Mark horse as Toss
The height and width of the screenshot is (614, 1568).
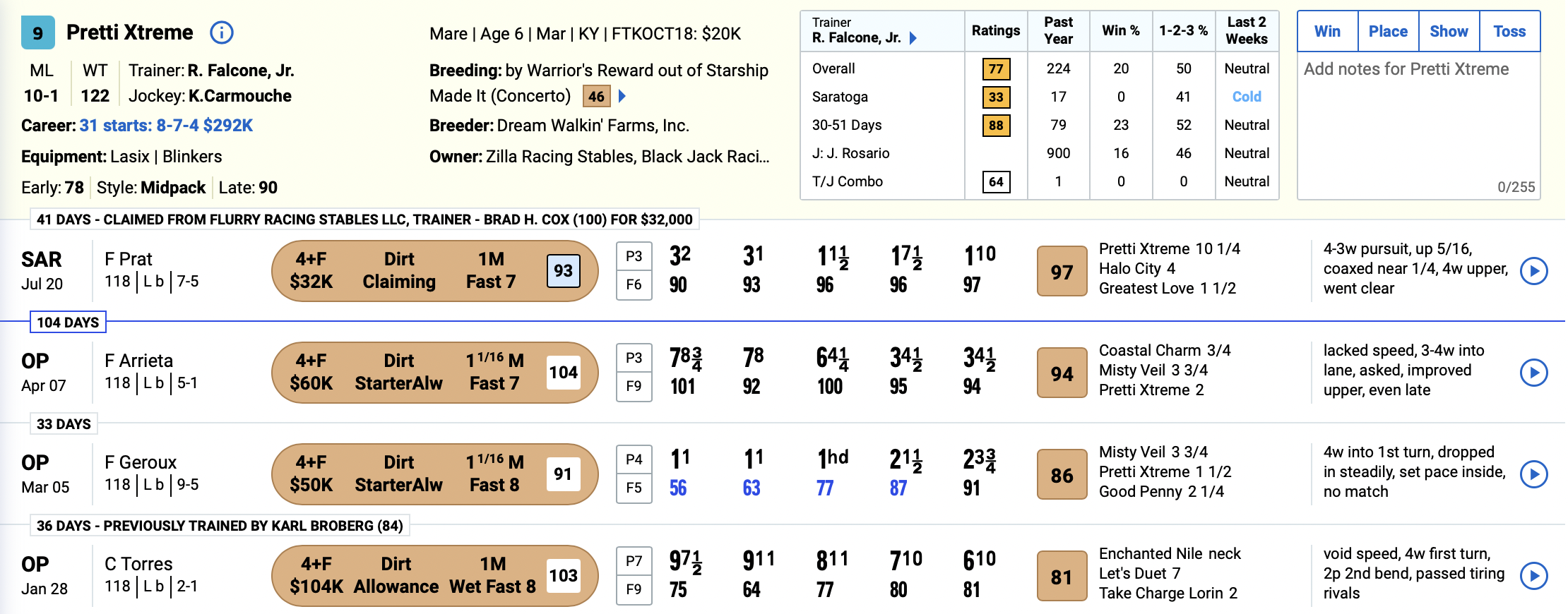(x=1509, y=31)
